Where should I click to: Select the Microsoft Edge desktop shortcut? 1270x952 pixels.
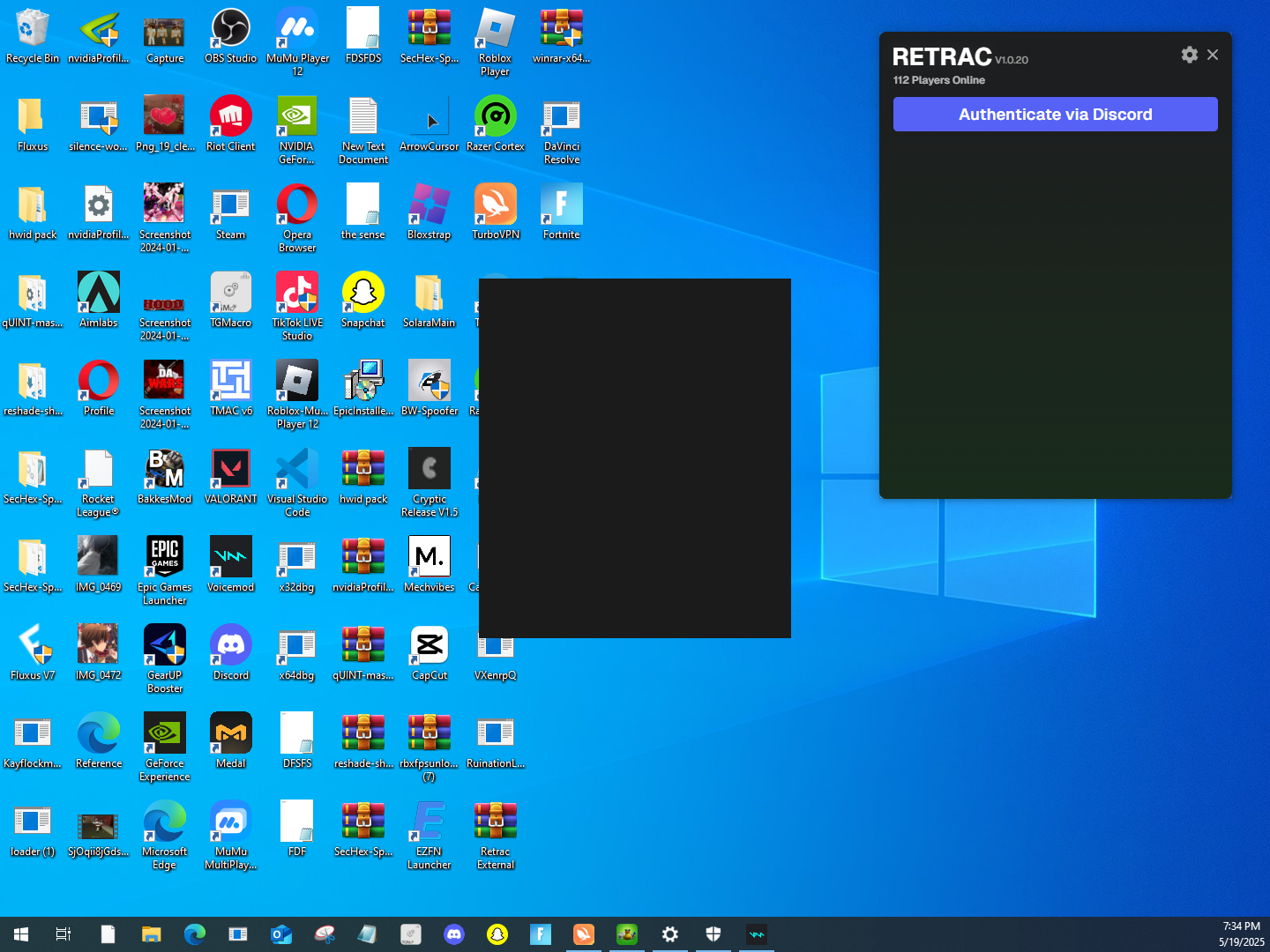tap(165, 836)
